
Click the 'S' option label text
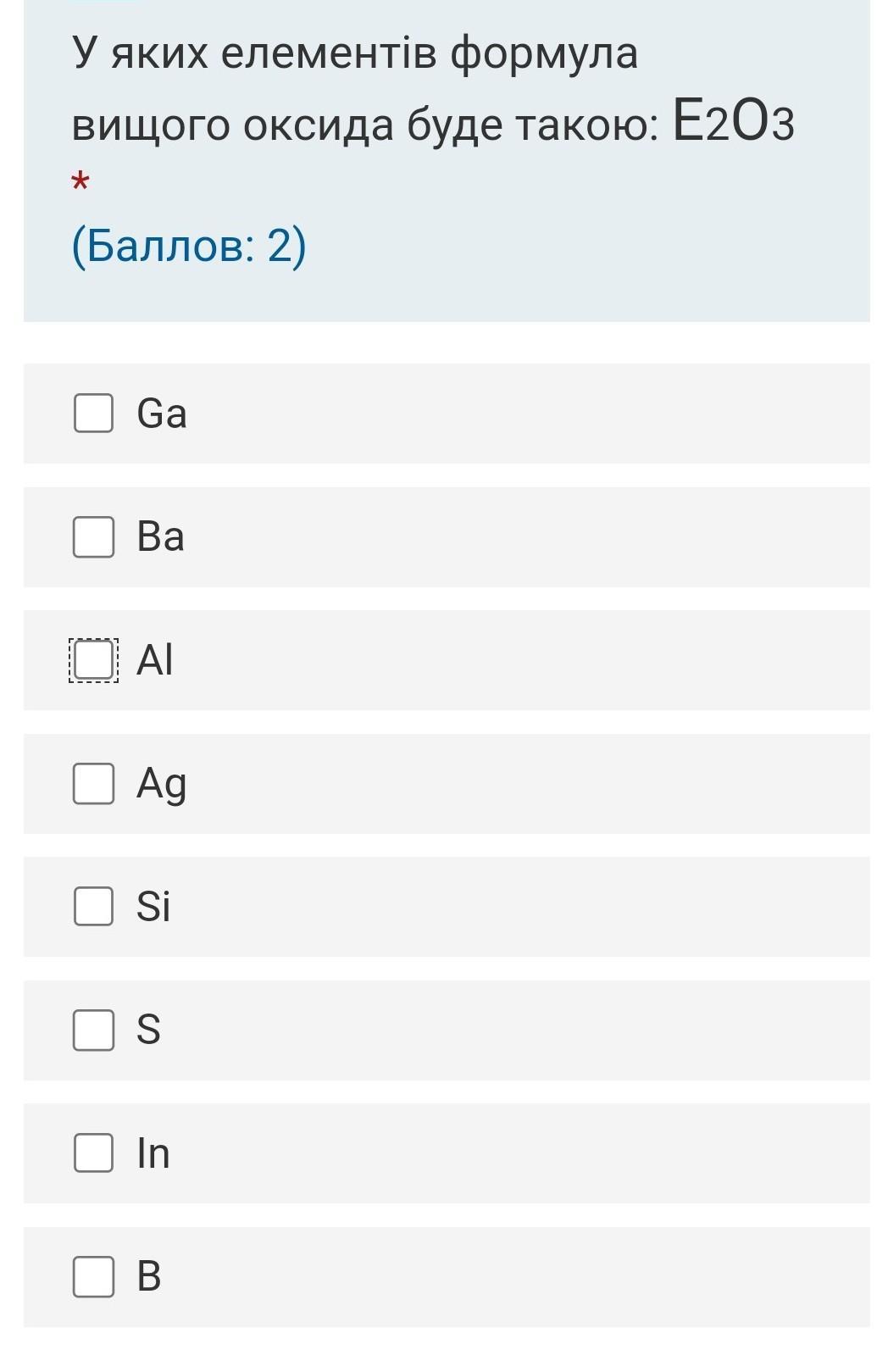[x=148, y=1030]
